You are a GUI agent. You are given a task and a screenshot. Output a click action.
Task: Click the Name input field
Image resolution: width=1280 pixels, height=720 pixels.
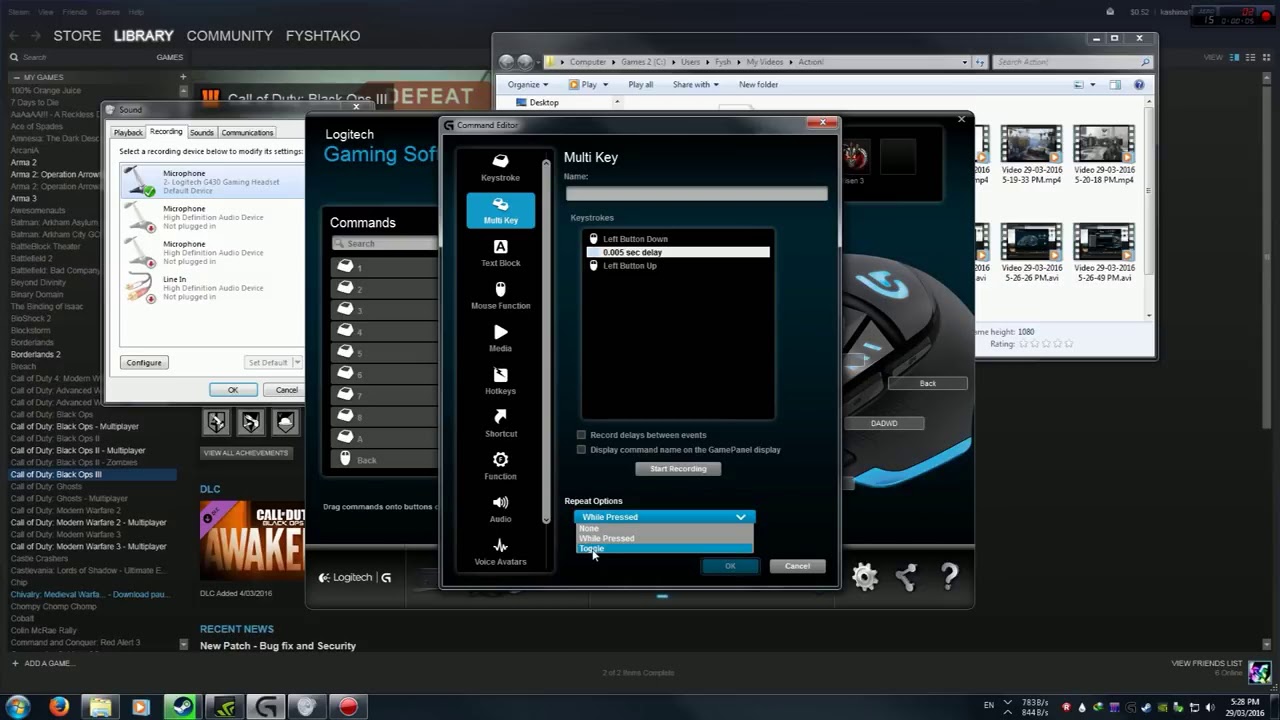696,193
